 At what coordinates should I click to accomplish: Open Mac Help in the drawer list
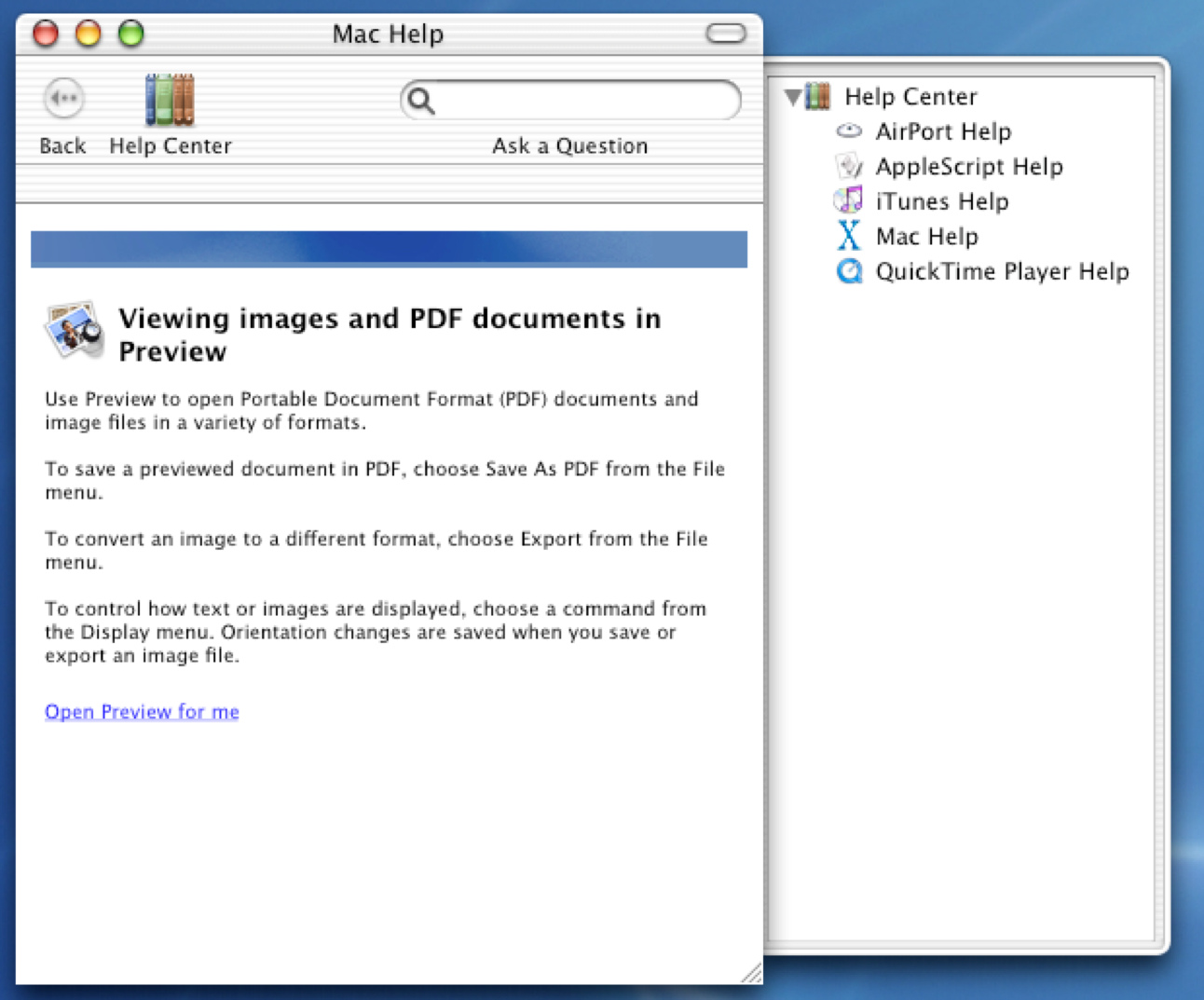click(x=927, y=237)
